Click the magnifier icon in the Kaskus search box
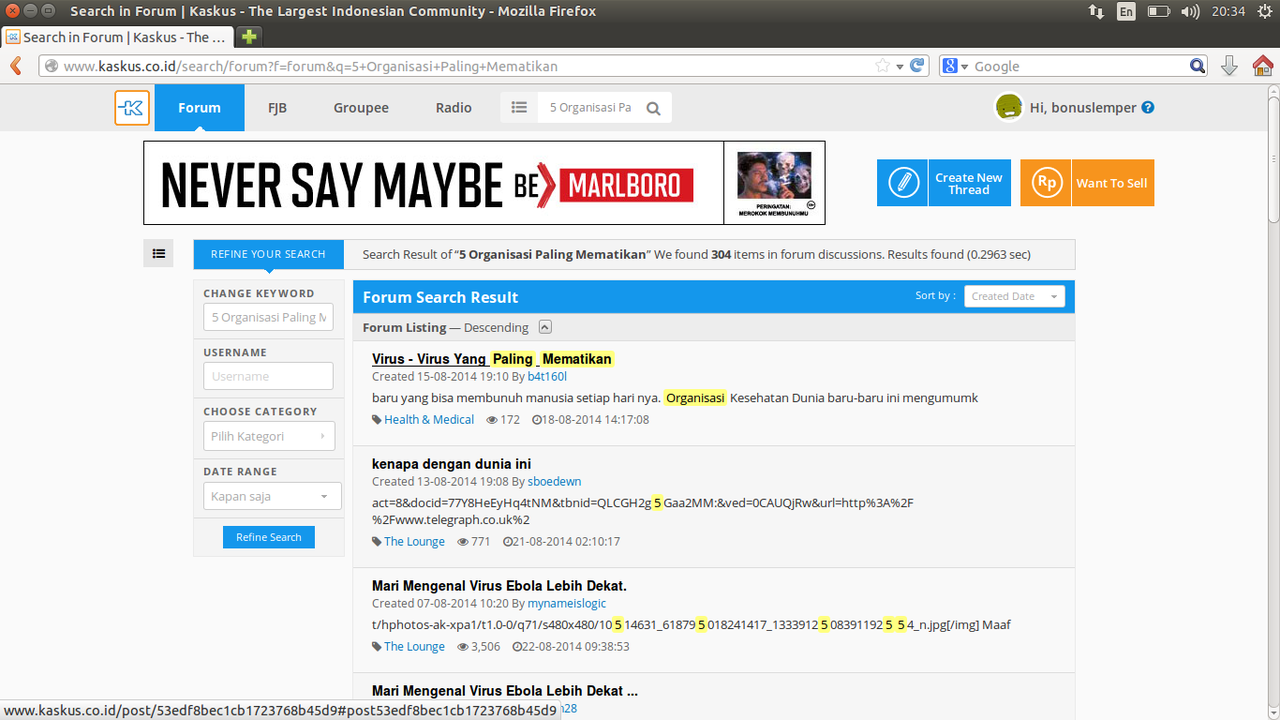Viewport: 1280px width, 720px height. pos(654,108)
